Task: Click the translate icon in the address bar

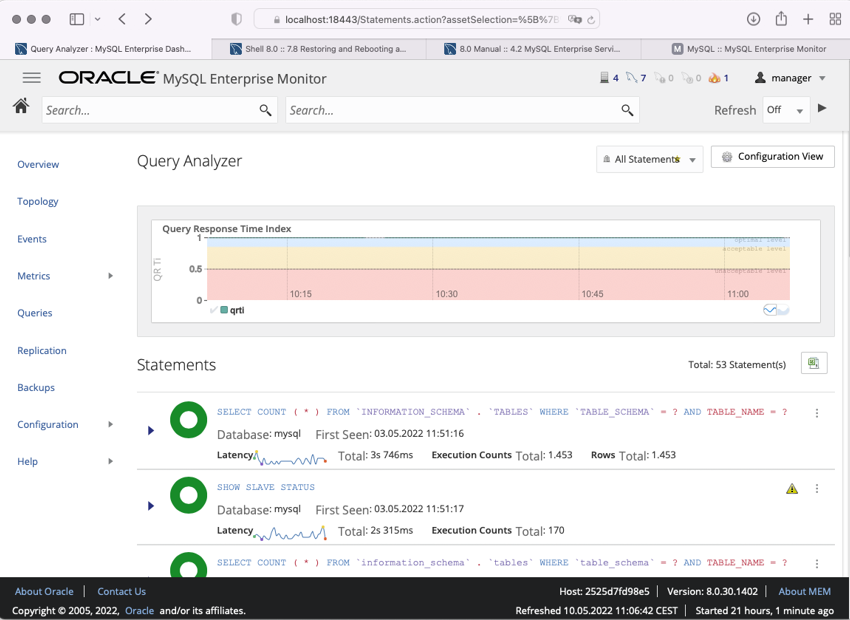Action: click(x=574, y=20)
